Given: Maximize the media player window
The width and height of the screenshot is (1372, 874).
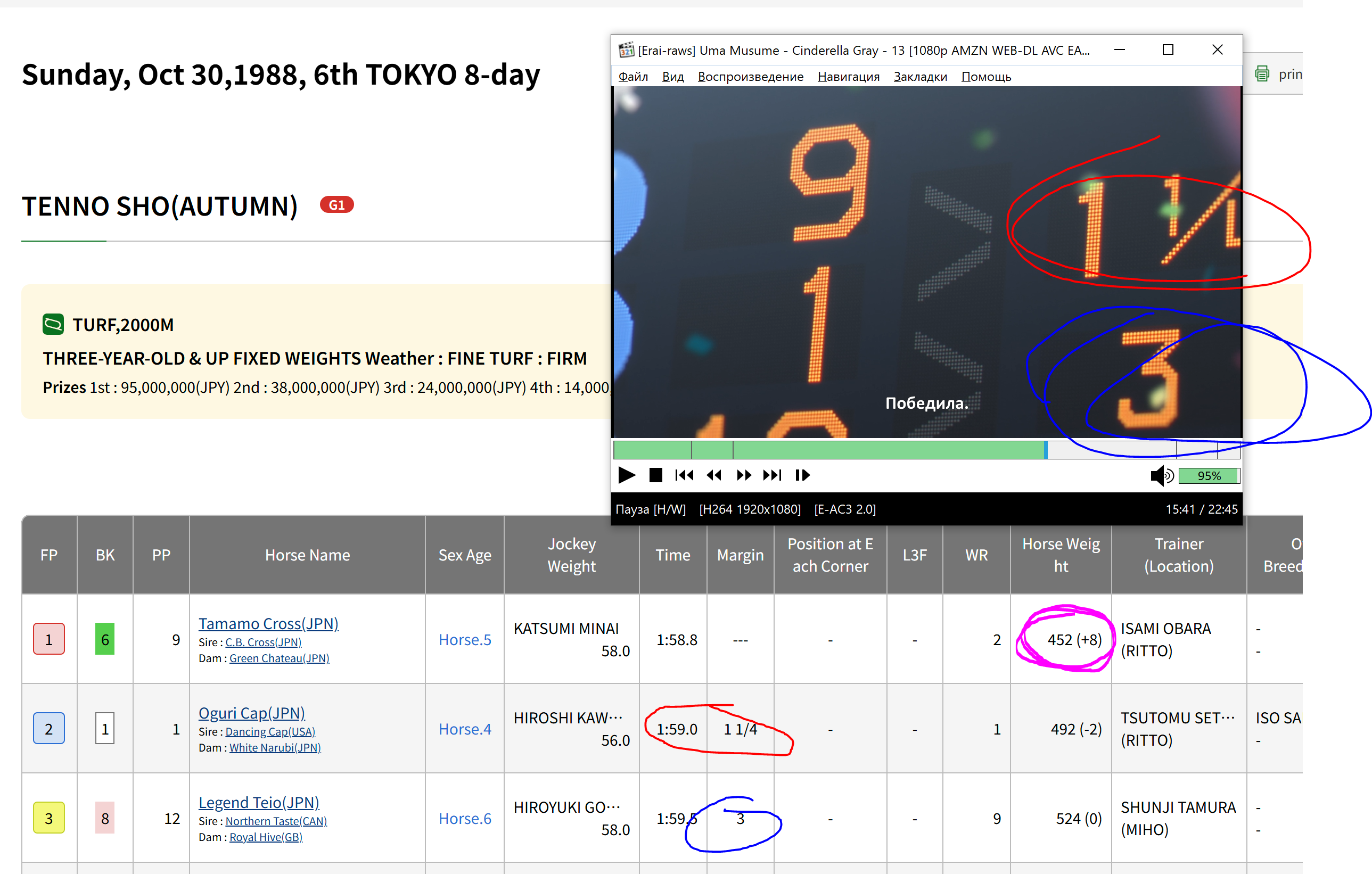Looking at the screenshot, I should point(1168,50).
